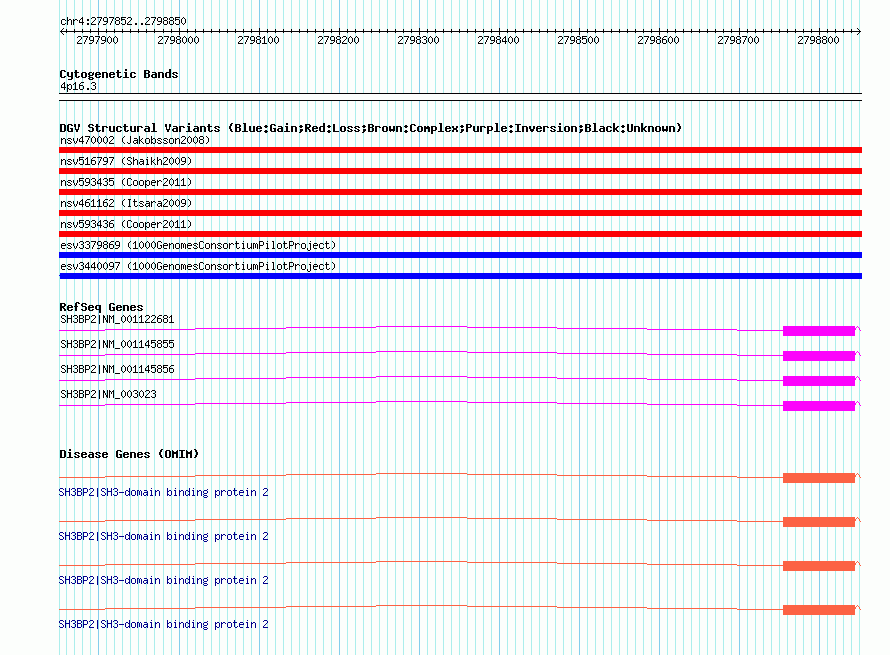Select the red loss bar under nsv516797
890x655 pixels.
pos(460,171)
